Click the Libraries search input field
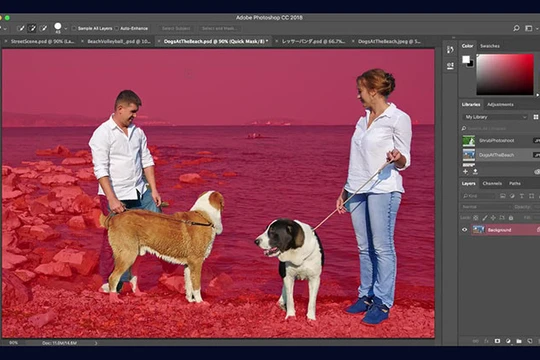 click(503, 128)
